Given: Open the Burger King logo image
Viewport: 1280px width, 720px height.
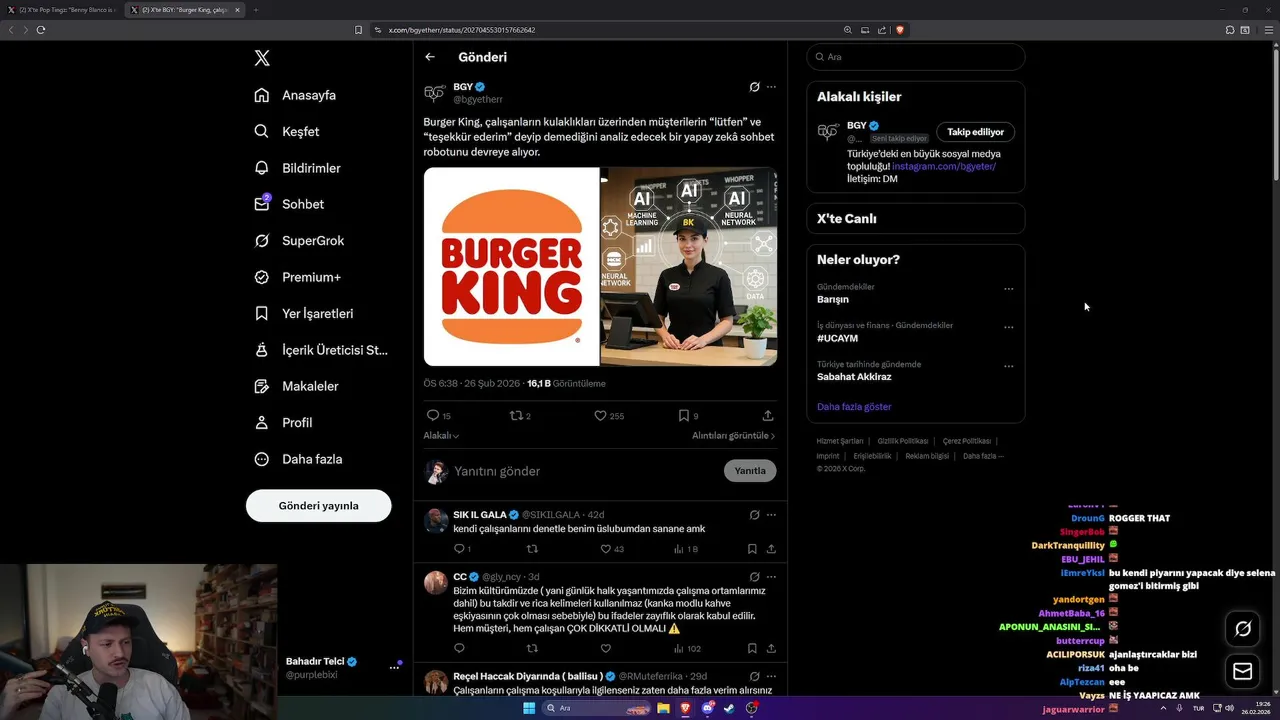Looking at the screenshot, I should coord(511,267).
